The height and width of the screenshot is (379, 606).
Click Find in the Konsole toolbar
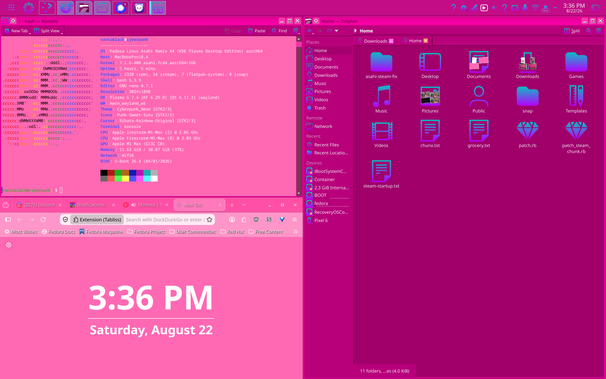(x=279, y=31)
